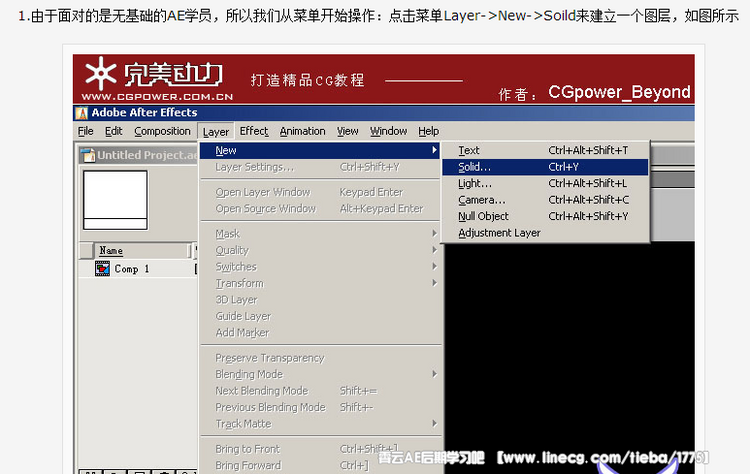Open the Animation menu
Screen dimensions: 750x474
(302, 131)
